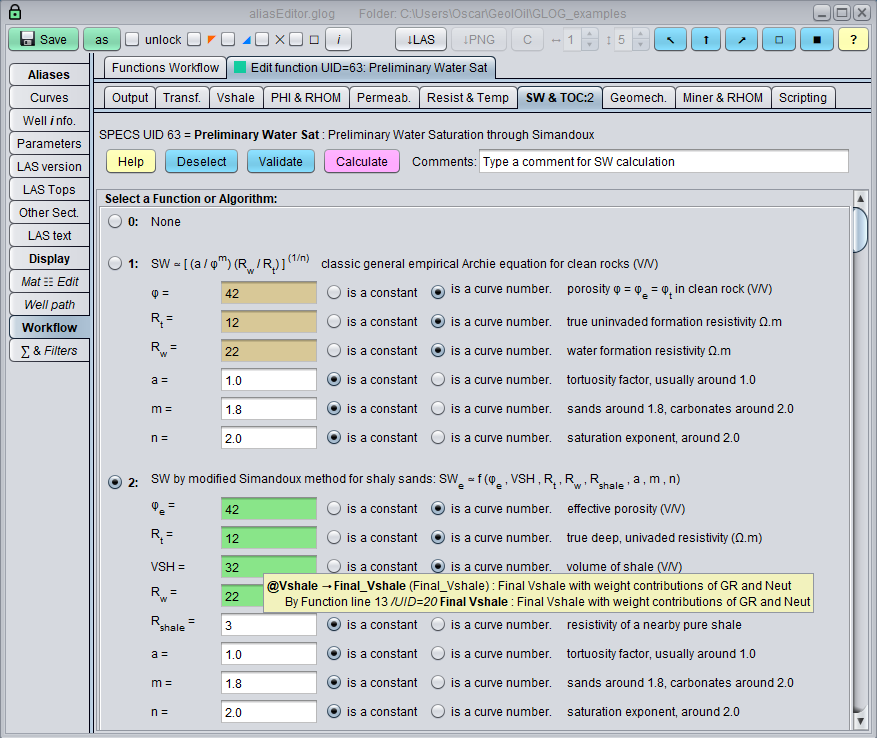This screenshot has width=877, height=738.
Task: Decrement the vertical stepper down arrow
Action: (639, 45)
